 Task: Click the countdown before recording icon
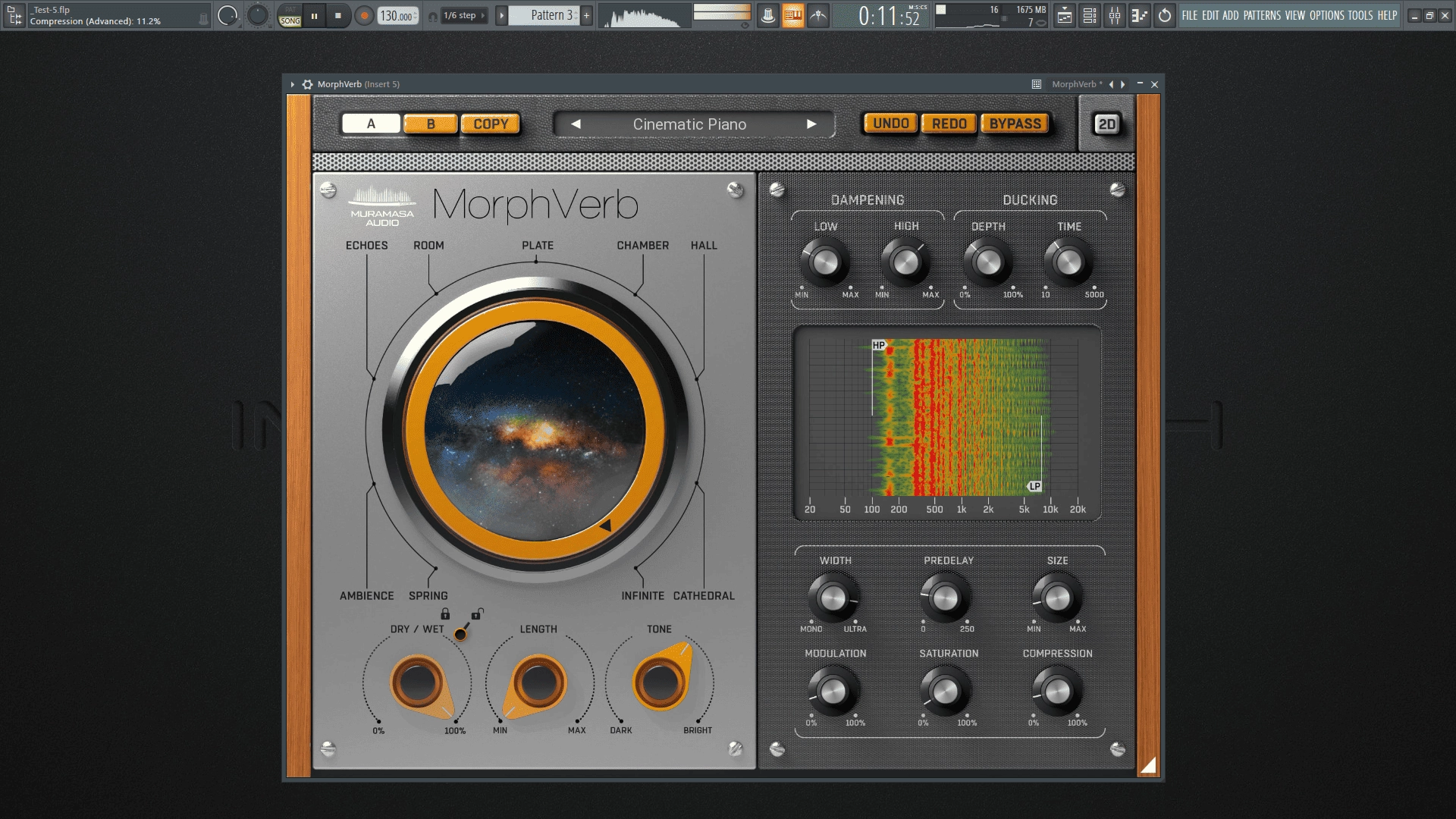817,15
